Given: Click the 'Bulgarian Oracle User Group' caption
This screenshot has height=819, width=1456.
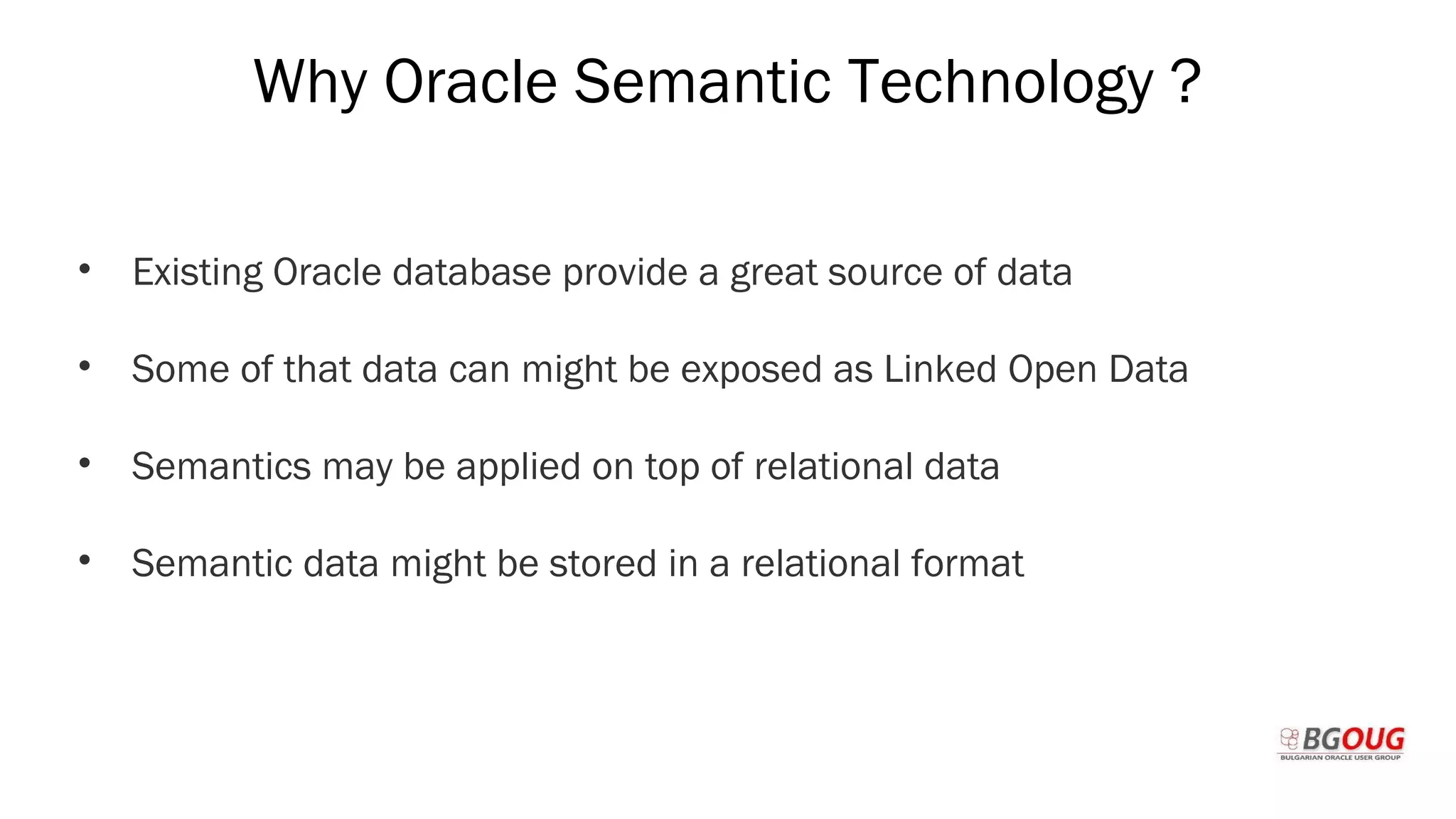Looking at the screenshot, I should (1341, 758).
